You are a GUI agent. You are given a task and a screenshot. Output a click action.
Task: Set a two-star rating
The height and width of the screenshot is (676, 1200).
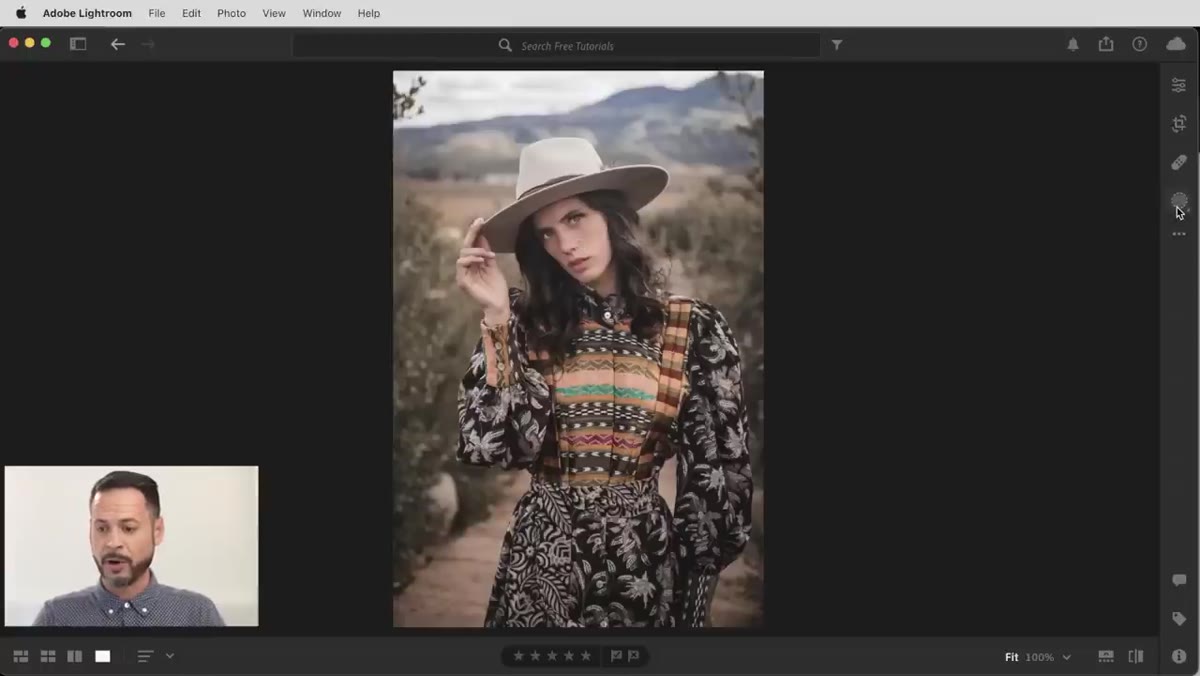(535, 656)
